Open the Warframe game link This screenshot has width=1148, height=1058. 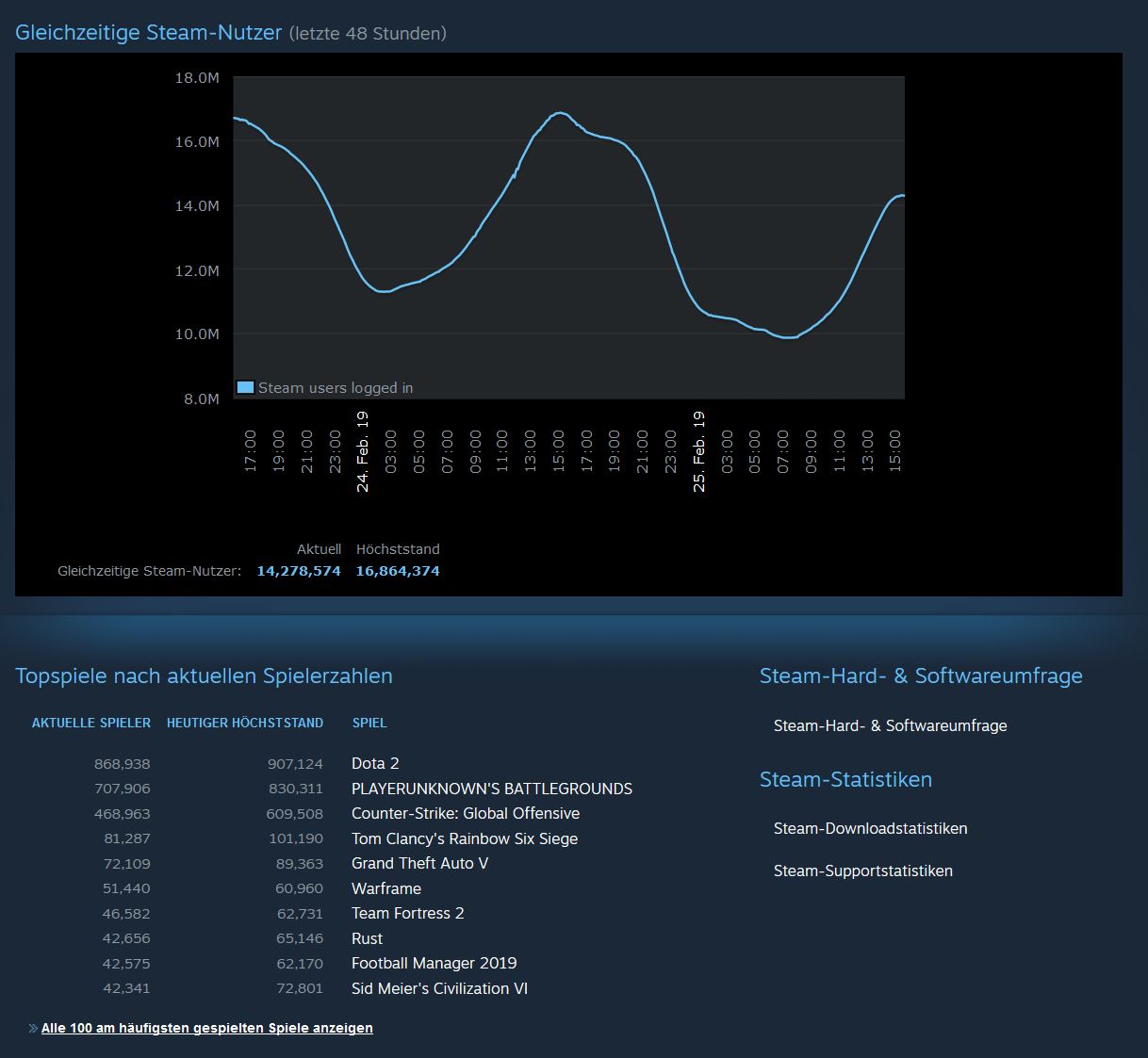pyautogui.click(x=386, y=888)
